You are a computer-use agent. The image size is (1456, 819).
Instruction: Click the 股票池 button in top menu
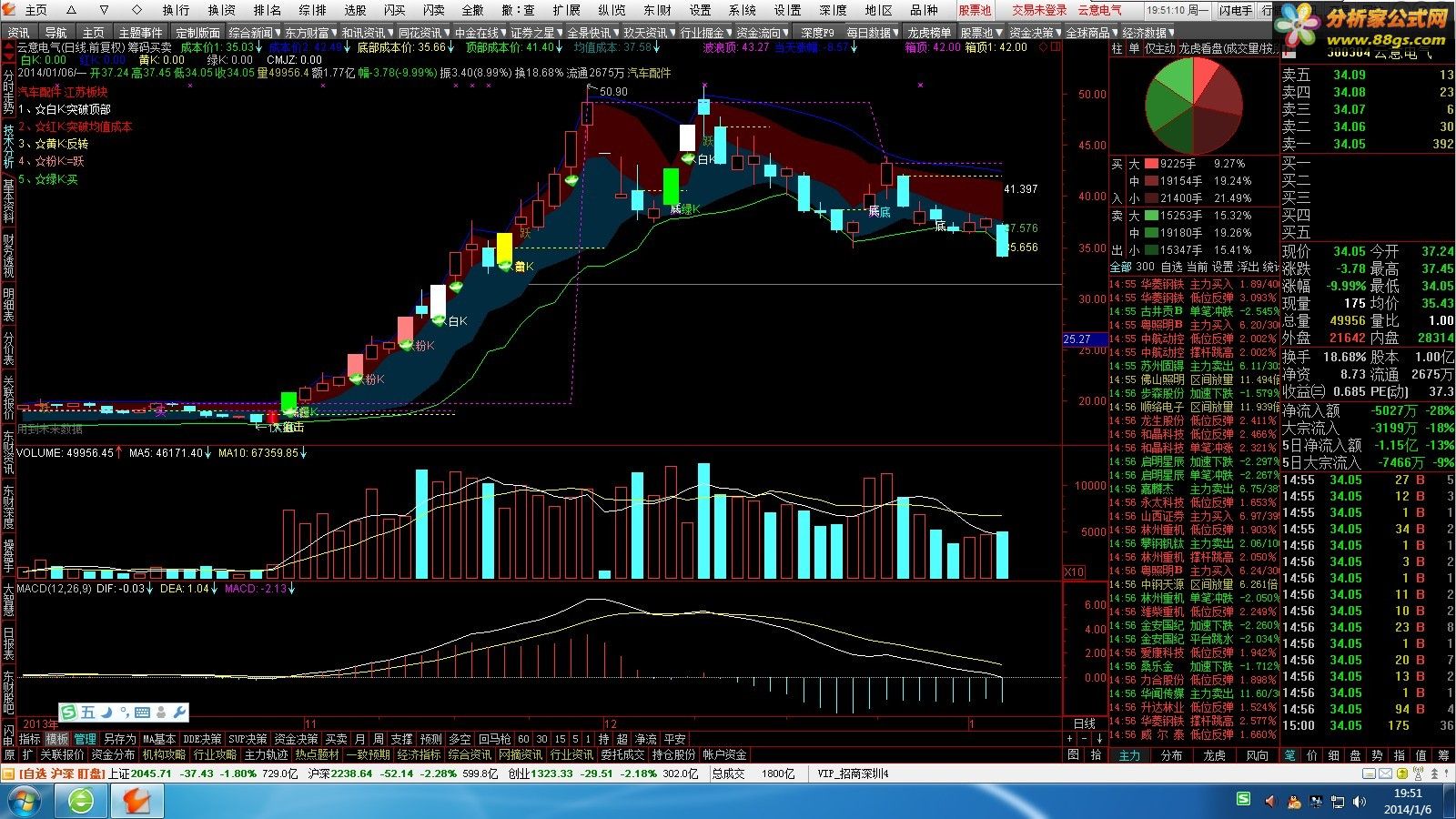click(975, 10)
